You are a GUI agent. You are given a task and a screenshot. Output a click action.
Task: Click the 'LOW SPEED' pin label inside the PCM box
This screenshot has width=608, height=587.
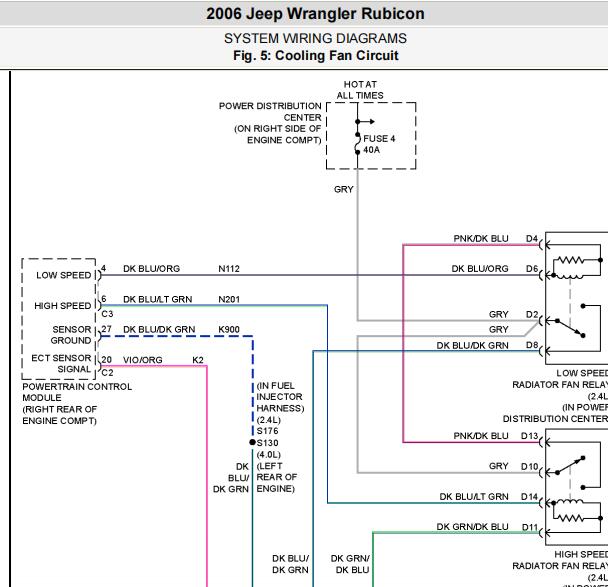point(64,275)
